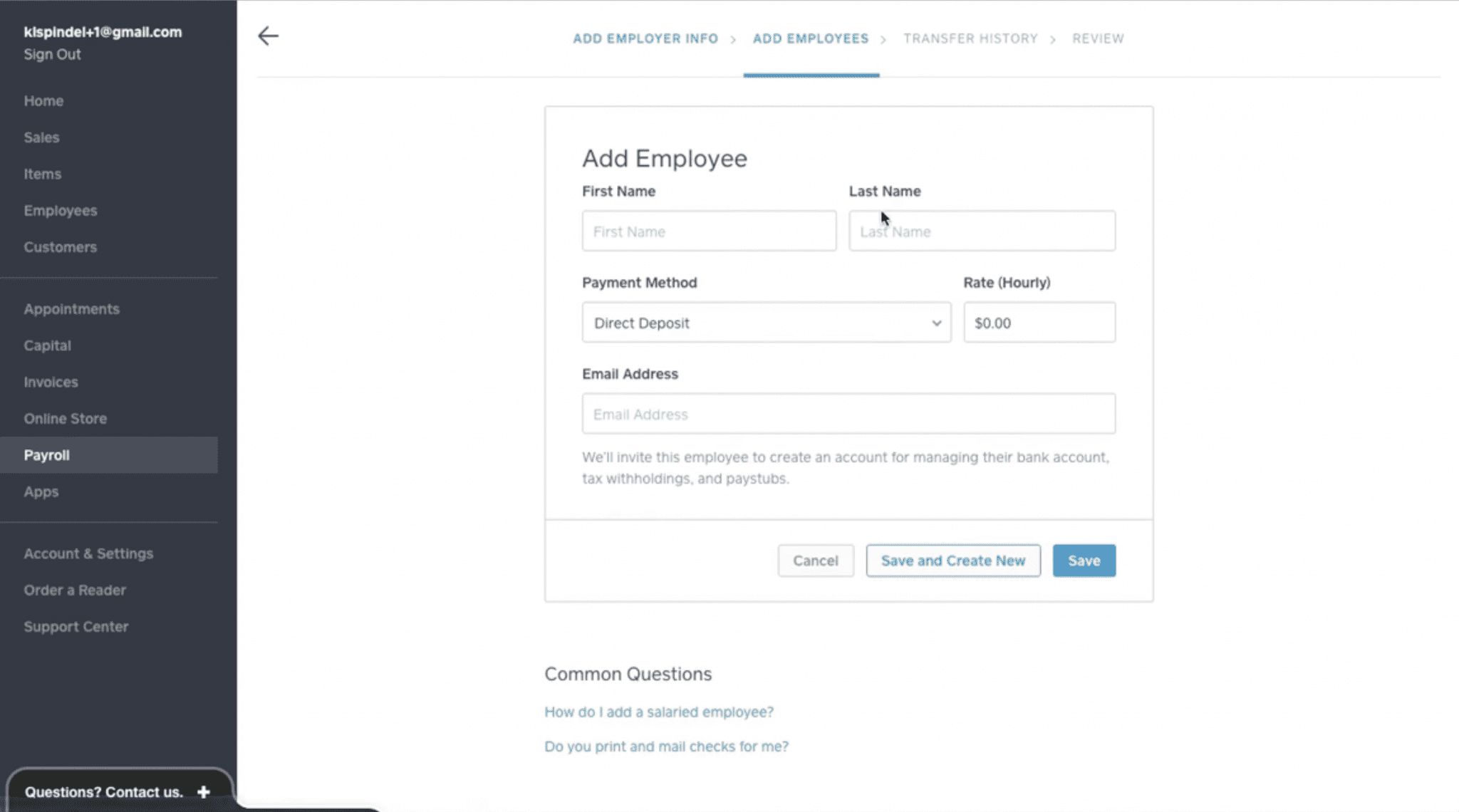
Task: Switch to the REVIEW step
Action: [1097, 38]
